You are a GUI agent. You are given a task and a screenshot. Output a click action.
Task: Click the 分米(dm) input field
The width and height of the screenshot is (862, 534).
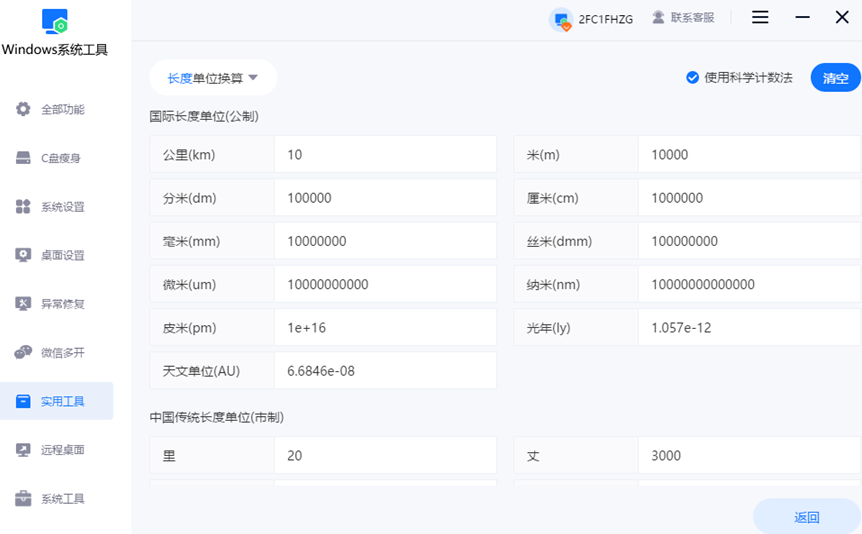click(x=385, y=197)
